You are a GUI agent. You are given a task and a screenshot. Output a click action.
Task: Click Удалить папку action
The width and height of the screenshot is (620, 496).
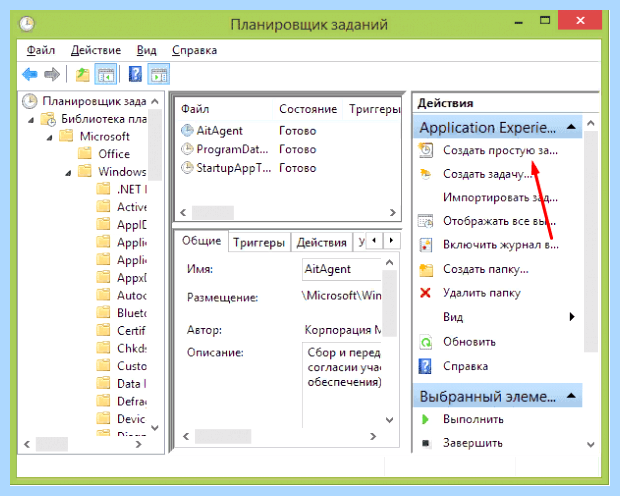[x=482, y=293]
